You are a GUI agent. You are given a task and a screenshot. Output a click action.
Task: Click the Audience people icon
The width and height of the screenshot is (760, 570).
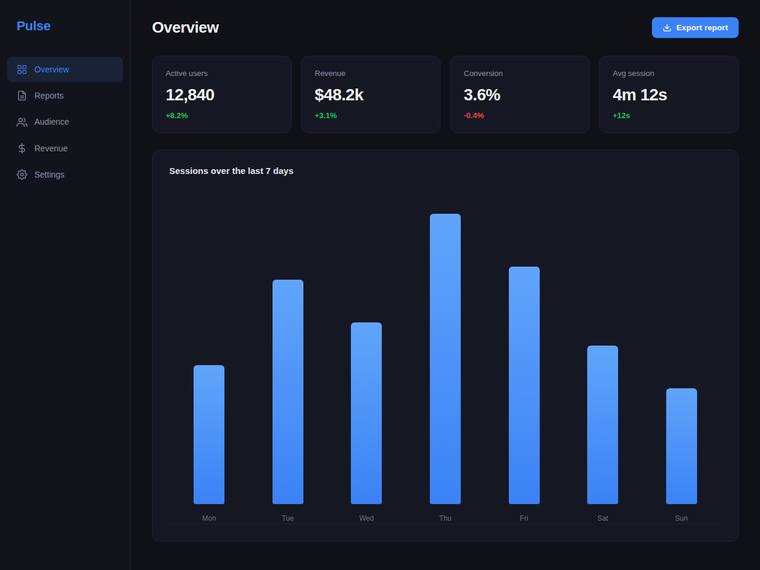pyautogui.click(x=22, y=122)
